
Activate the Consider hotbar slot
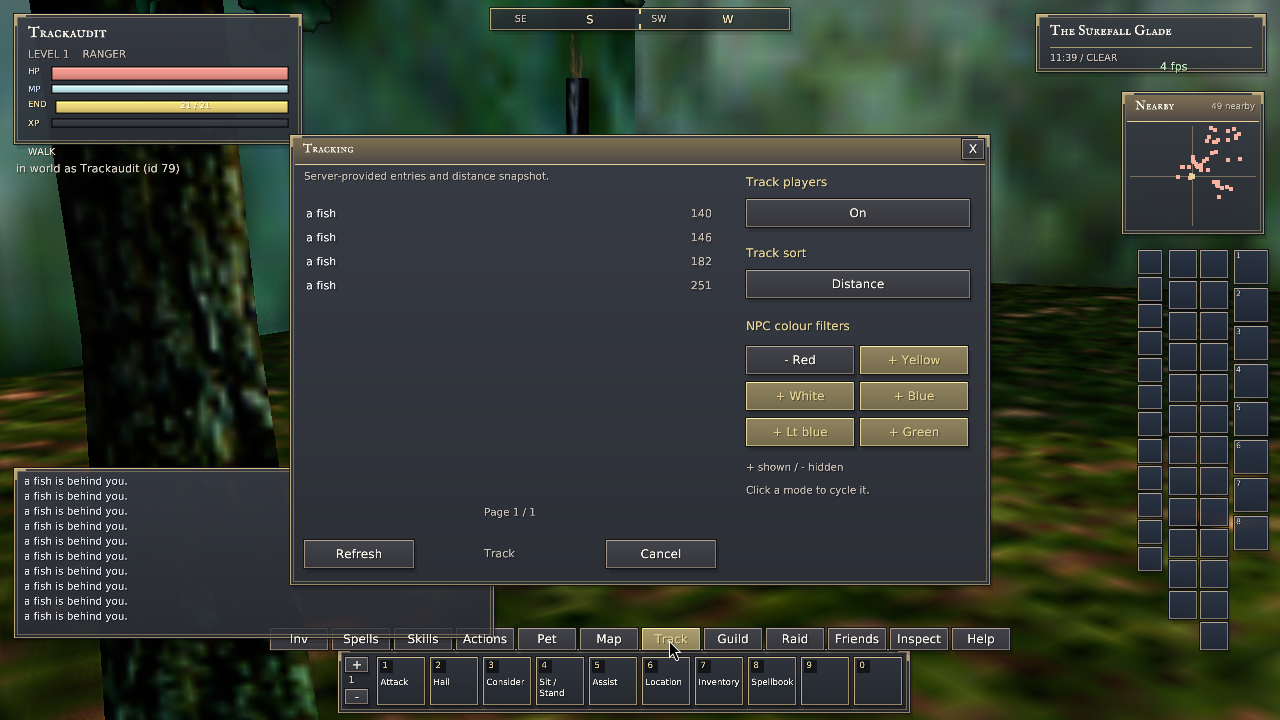[507, 681]
